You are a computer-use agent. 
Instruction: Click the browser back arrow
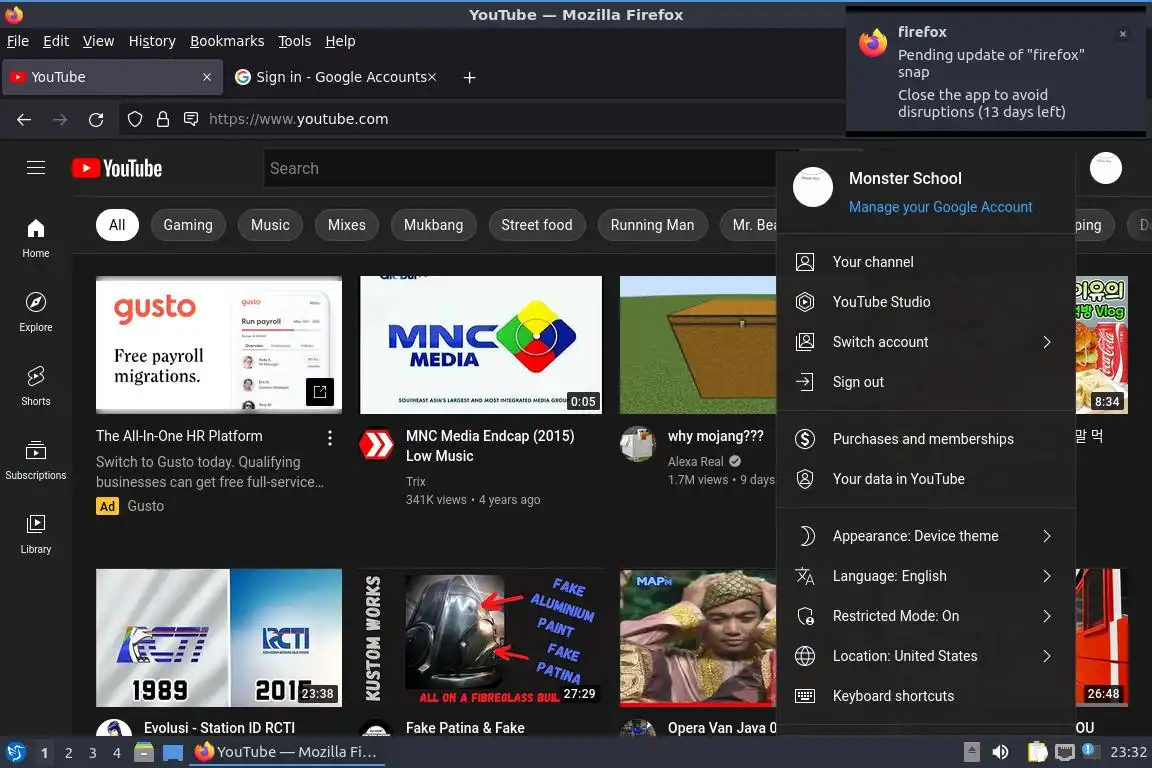click(24, 119)
